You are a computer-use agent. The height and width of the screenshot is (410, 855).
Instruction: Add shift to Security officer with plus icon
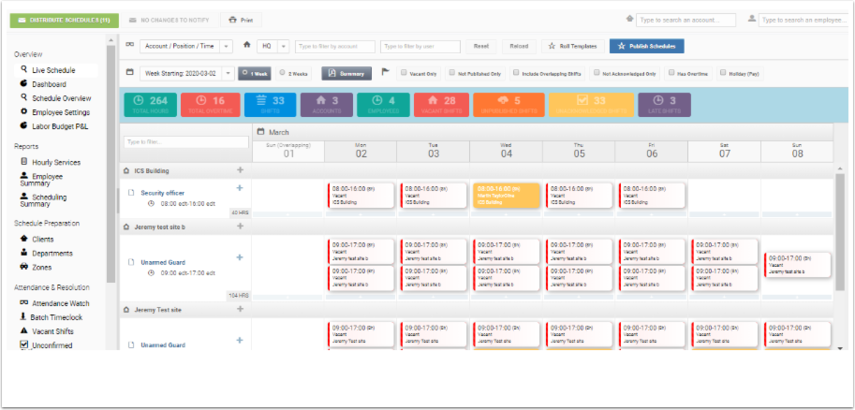coord(239,188)
